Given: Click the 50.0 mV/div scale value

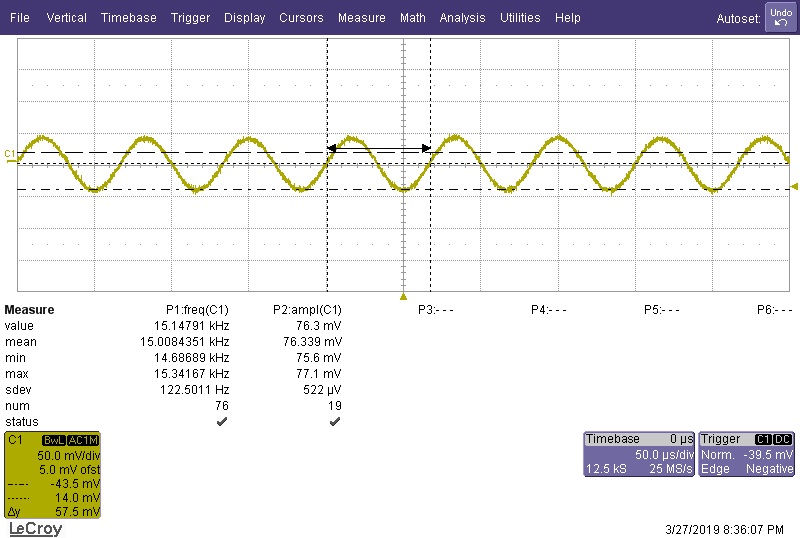Looking at the screenshot, I should coord(68,455).
